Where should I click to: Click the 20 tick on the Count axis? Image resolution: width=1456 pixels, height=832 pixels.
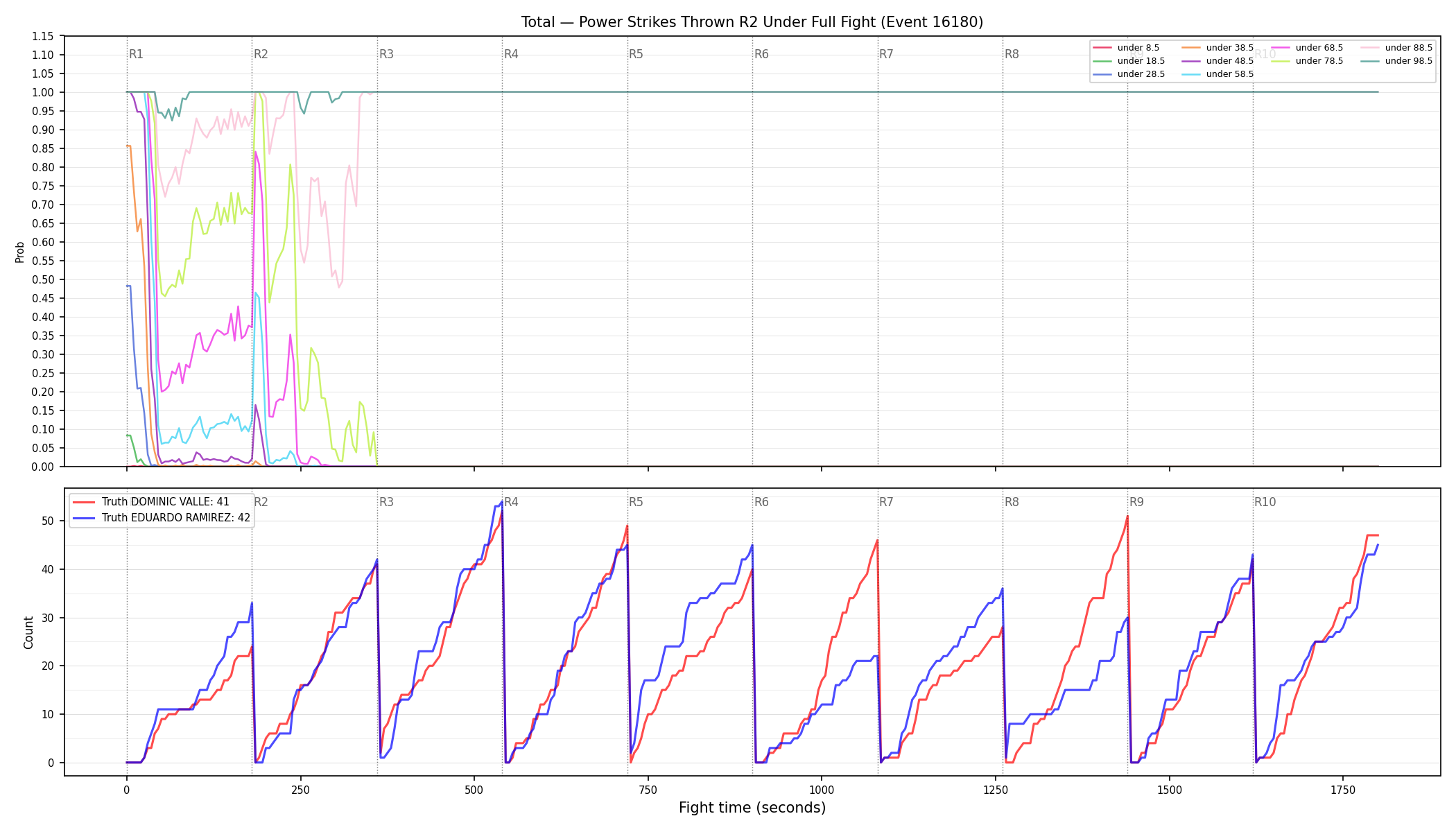tap(48, 666)
